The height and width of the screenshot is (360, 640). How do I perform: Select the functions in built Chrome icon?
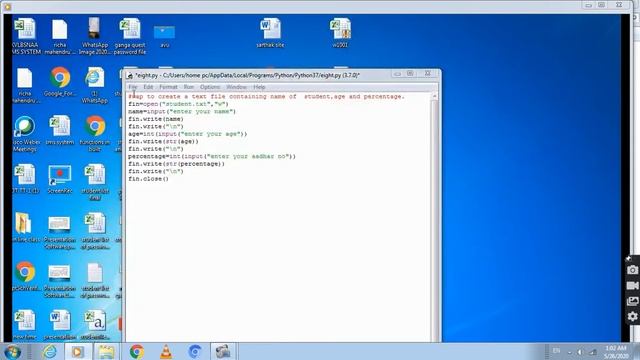click(x=95, y=134)
